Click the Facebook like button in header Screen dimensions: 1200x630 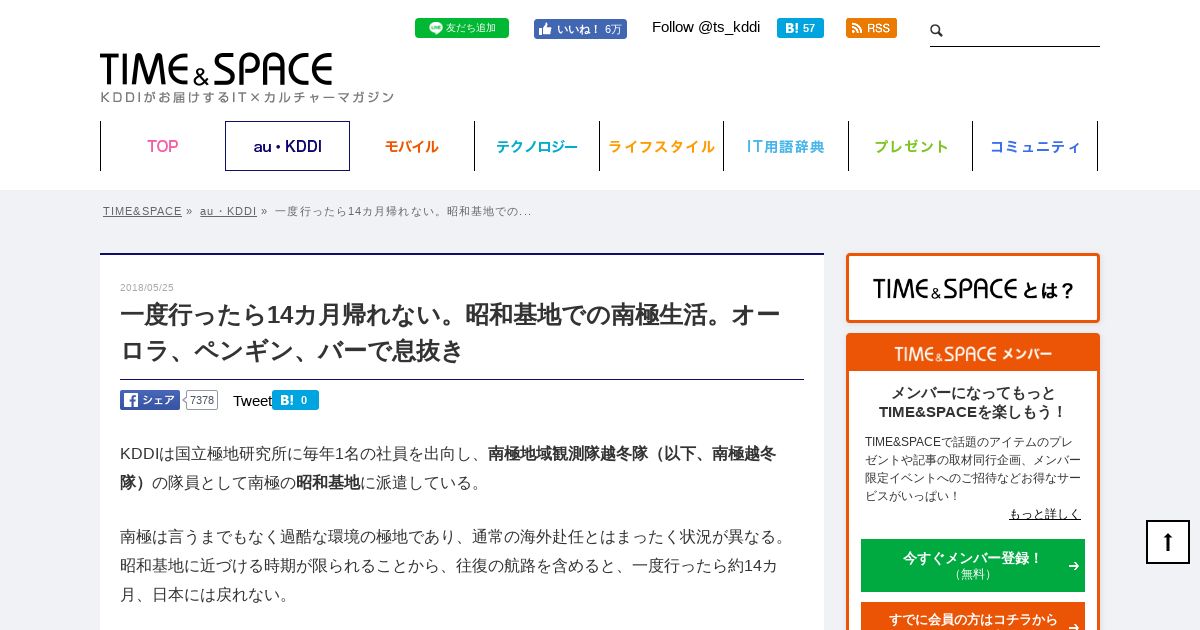coord(580,29)
